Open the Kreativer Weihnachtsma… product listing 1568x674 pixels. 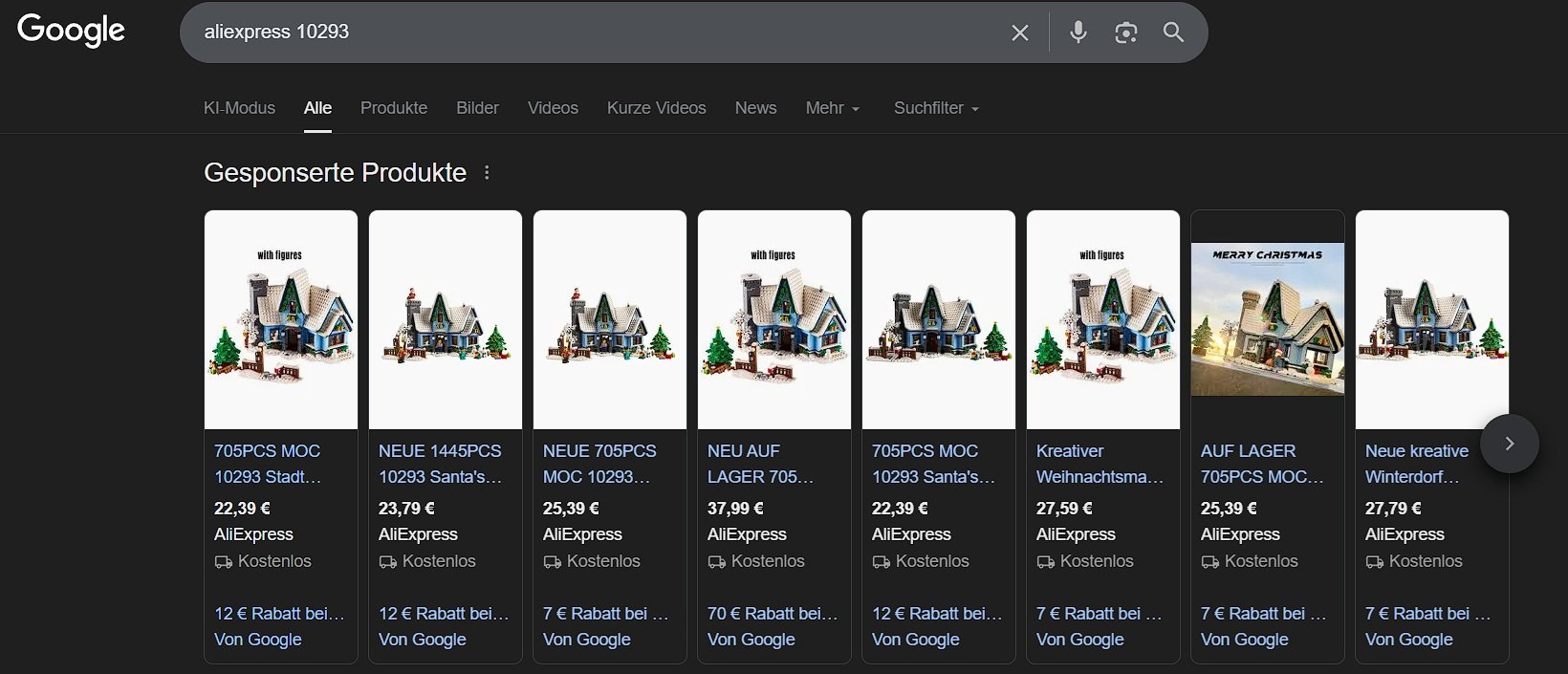pos(1100,464)
